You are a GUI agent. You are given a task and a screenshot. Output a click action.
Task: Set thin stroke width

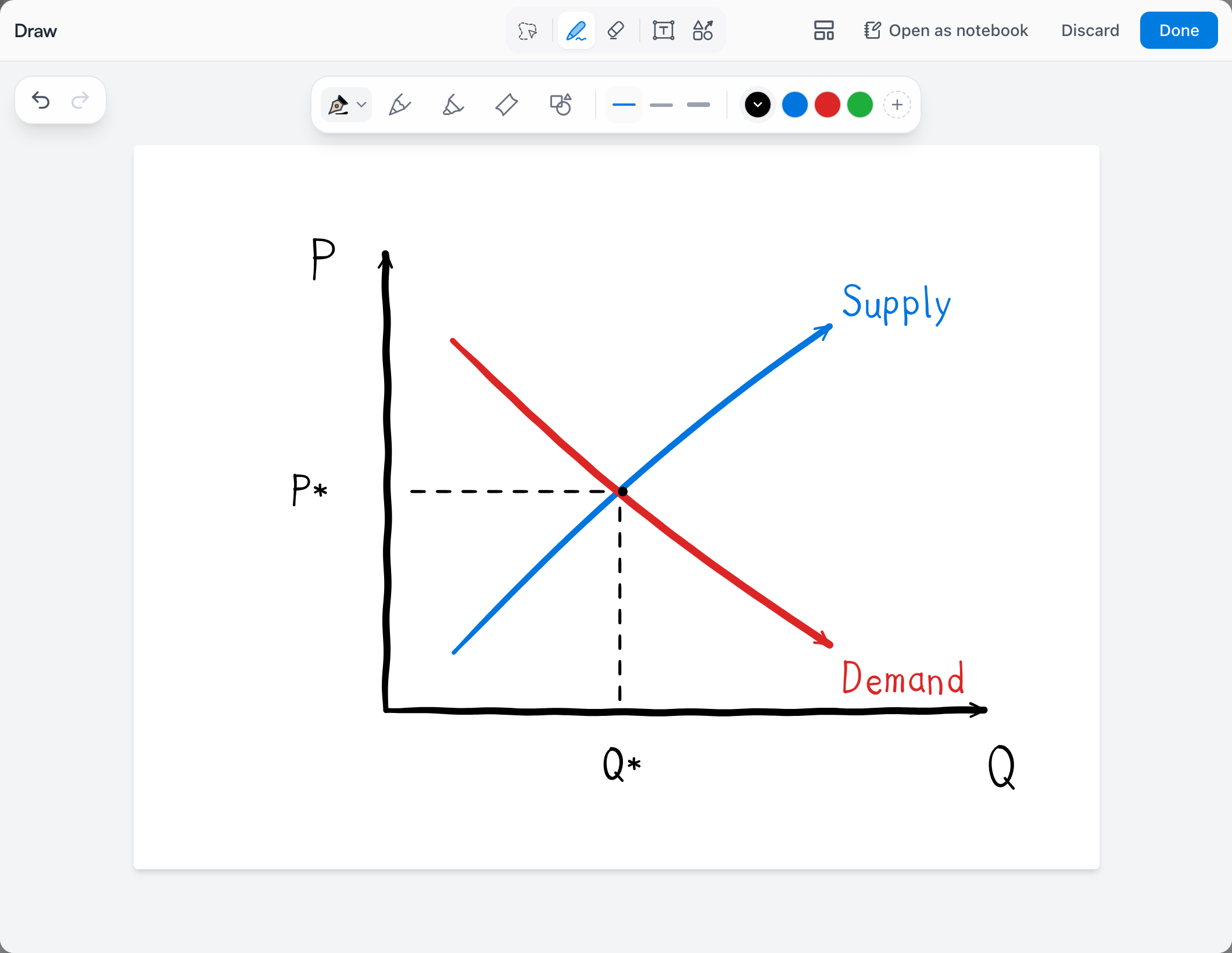624,105
